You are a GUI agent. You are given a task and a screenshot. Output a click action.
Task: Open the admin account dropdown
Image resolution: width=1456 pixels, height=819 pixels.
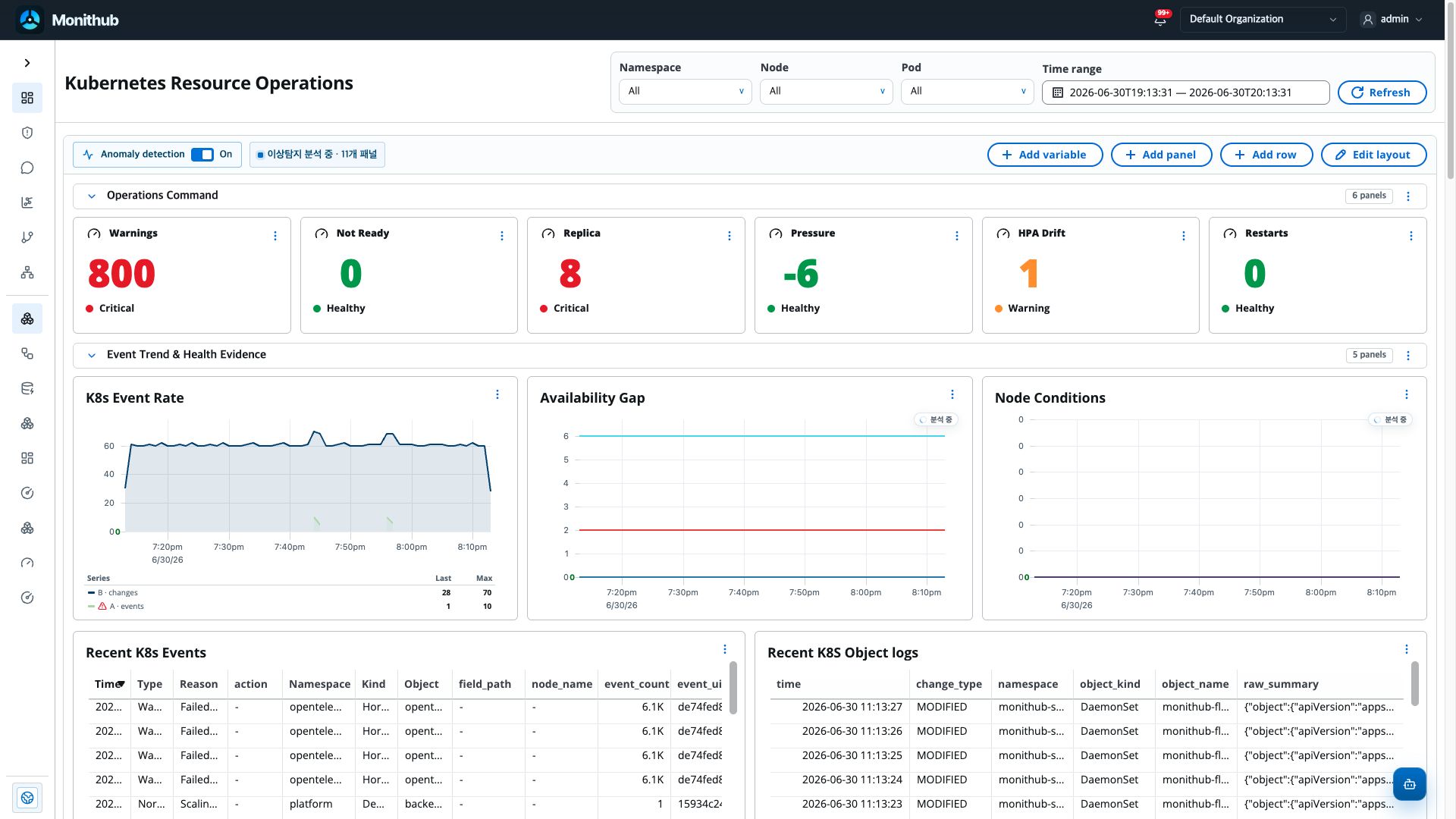[x=1392, y=20]
